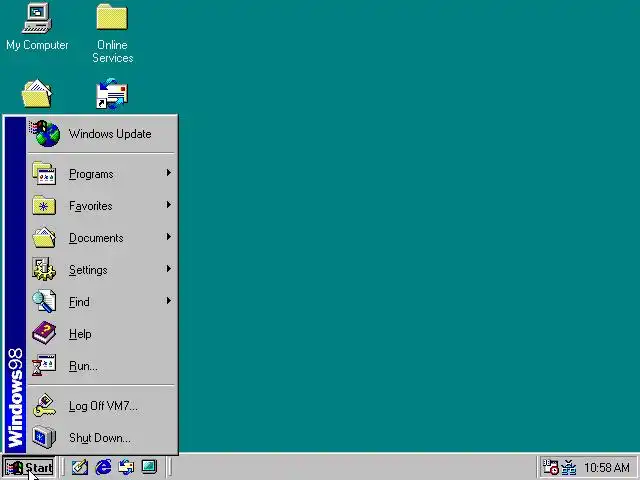
Task: Click the Favorites star folder icon
Action: coord(44,205)
